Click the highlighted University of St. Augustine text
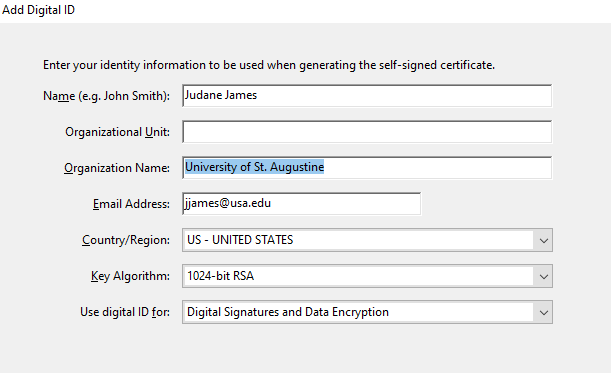This screenshot has width=611, height=373. coord(254,167)
